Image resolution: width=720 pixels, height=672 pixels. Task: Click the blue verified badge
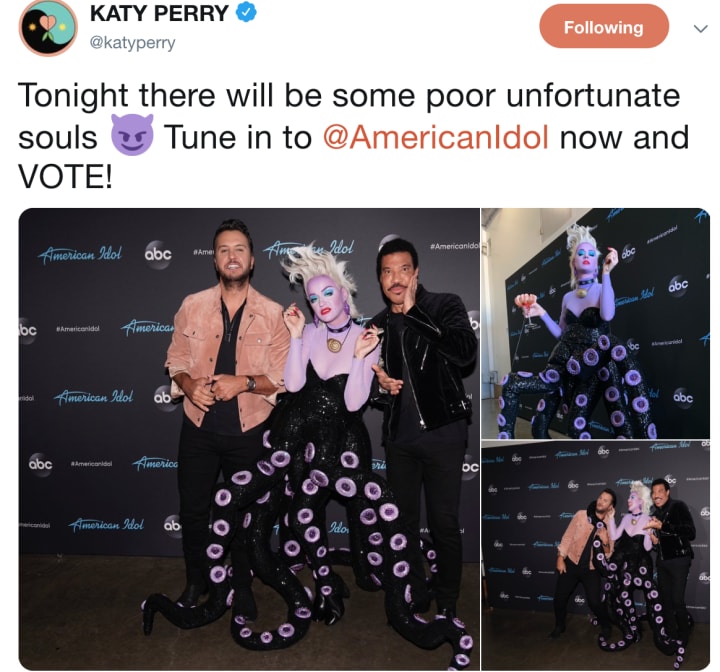coord(247,13)
